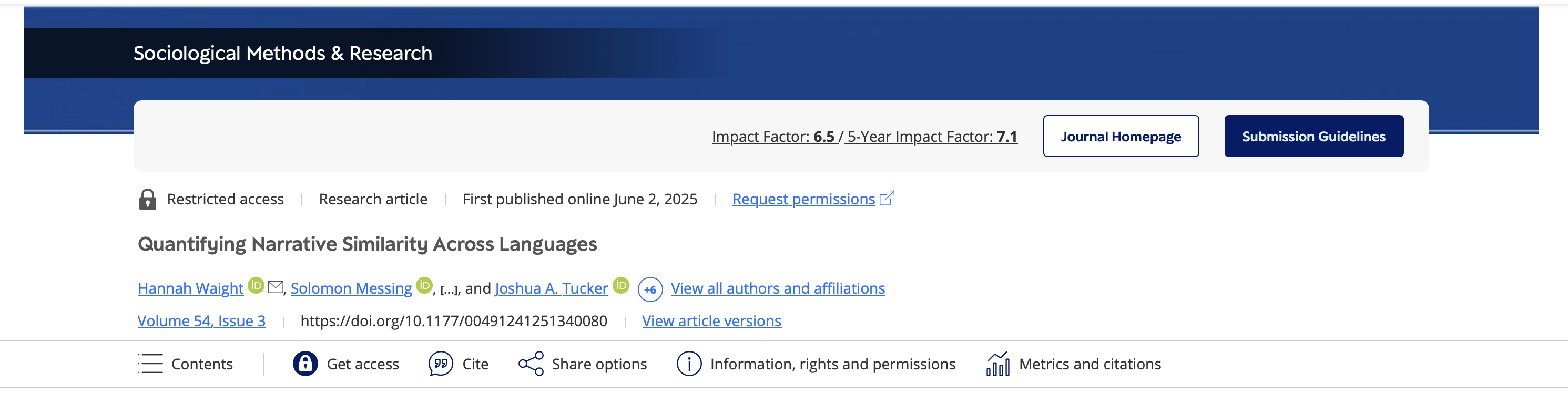Click the Impact Factor: 6.5 link
Image resolution: width=1568 pixels, height=414 pixels.
(x=773, y=137)
